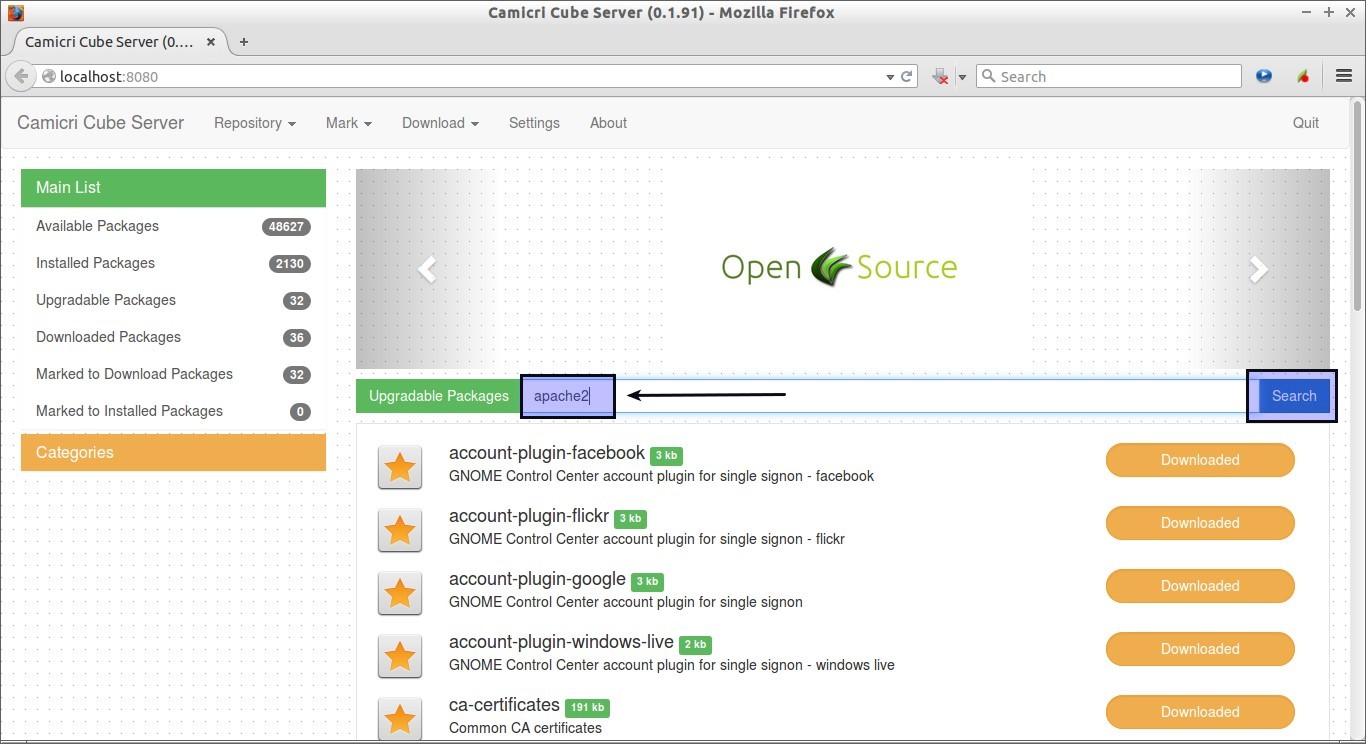1366x744 pixels.
Task: Click Downloaded button for ca-certificates
Action: (1200, 712)
